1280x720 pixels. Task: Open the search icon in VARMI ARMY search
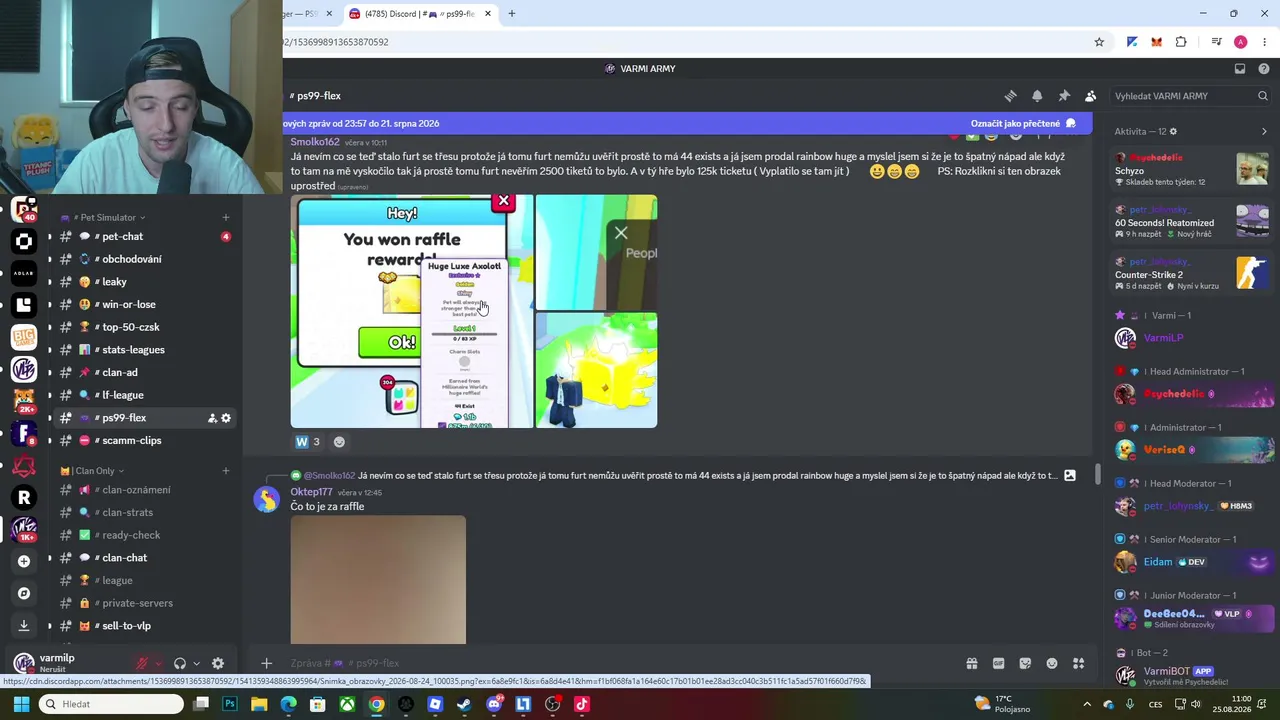point(1263,96)
